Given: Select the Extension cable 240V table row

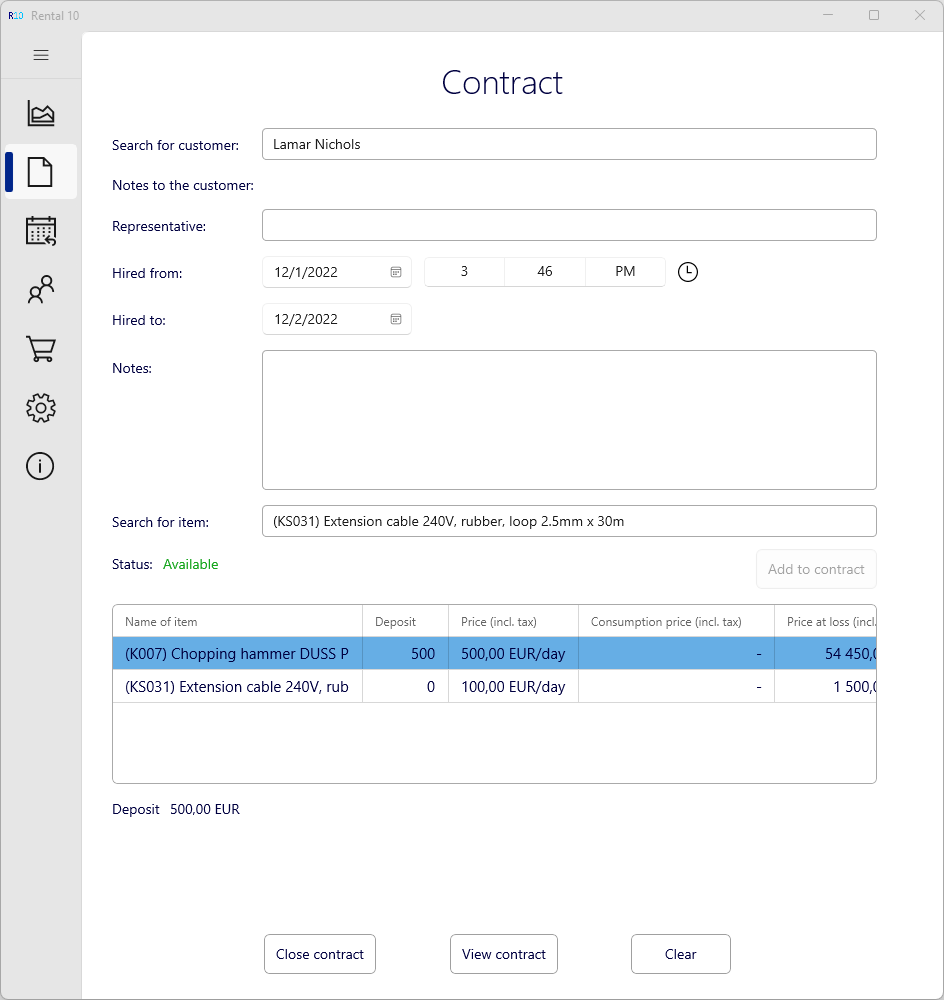Looking at the screenshot, I should pos(237,687).
